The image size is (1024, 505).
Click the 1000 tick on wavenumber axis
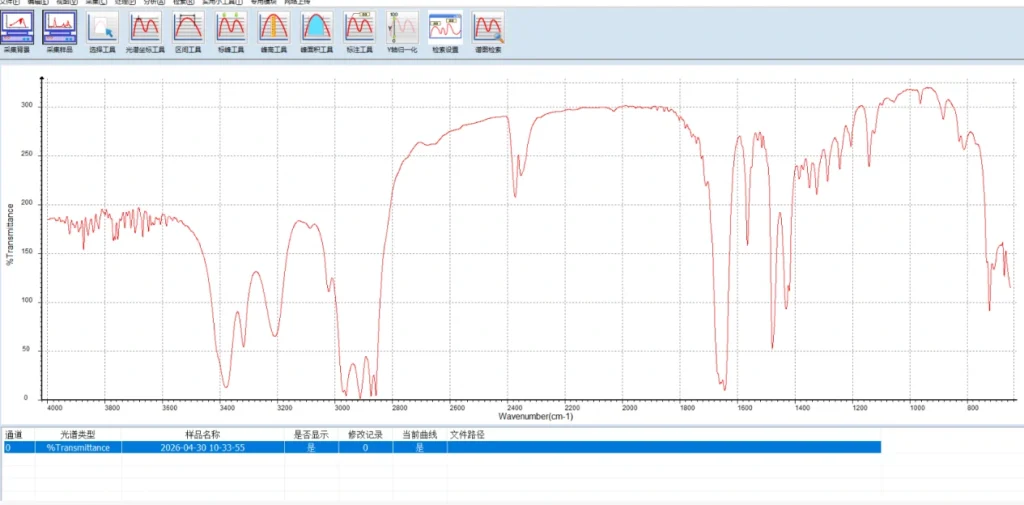point(916,408)
